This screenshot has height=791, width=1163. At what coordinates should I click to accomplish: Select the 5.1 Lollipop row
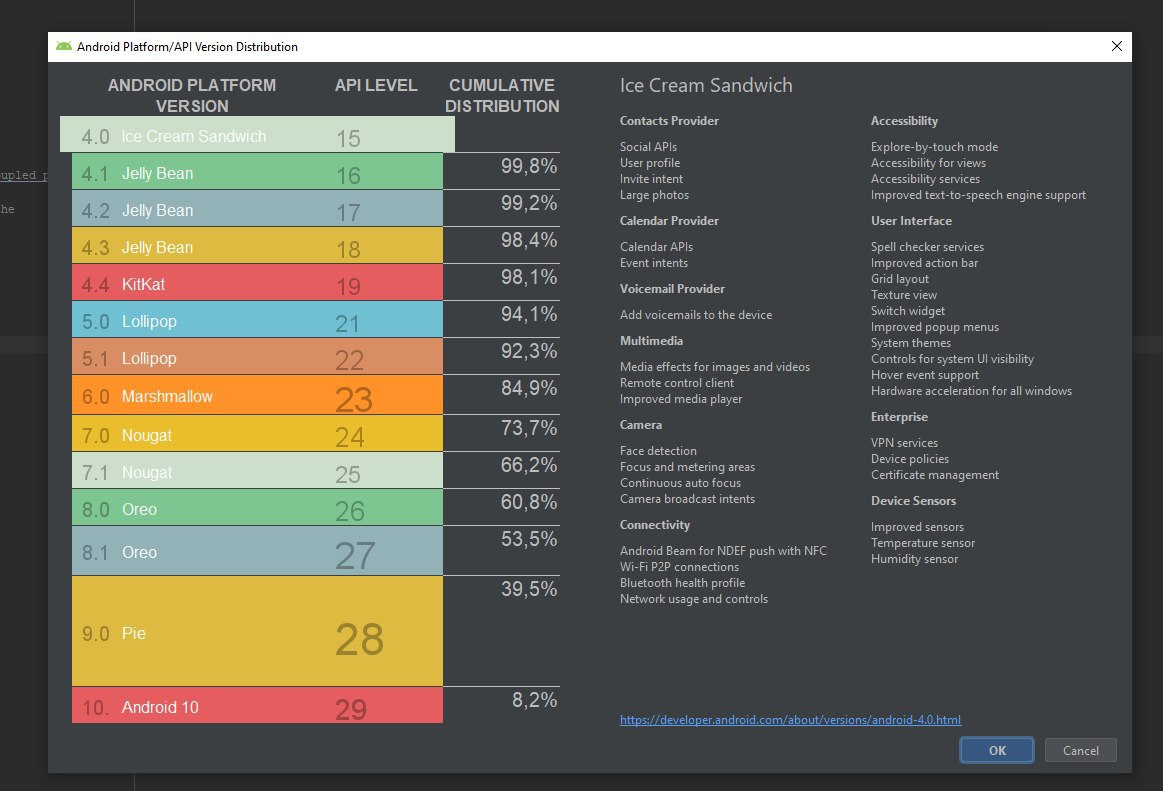pos(257,358)
